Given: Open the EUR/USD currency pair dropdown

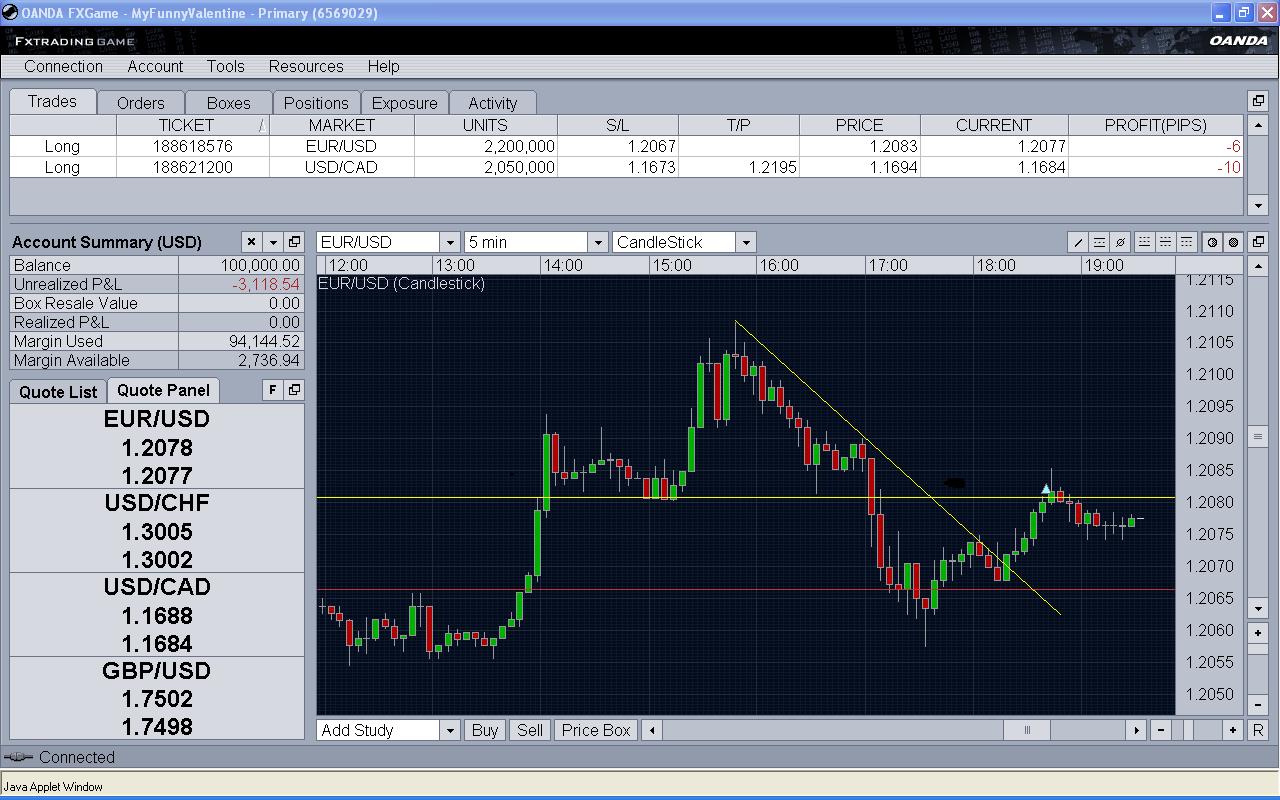Looking at the screenshot, I should click(449, 242).
